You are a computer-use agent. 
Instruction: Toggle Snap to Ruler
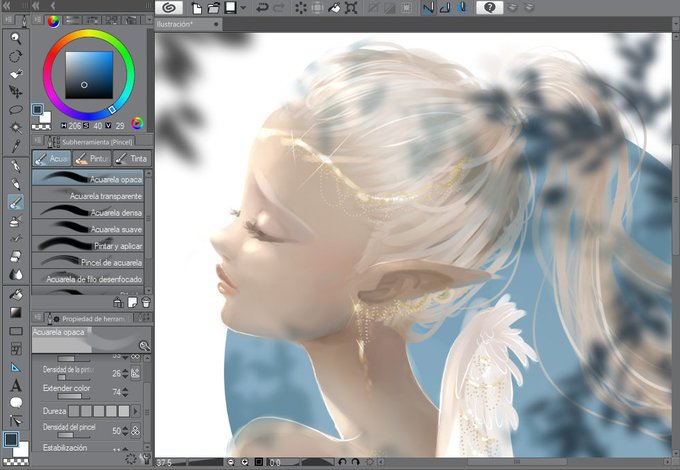(428, 8)
